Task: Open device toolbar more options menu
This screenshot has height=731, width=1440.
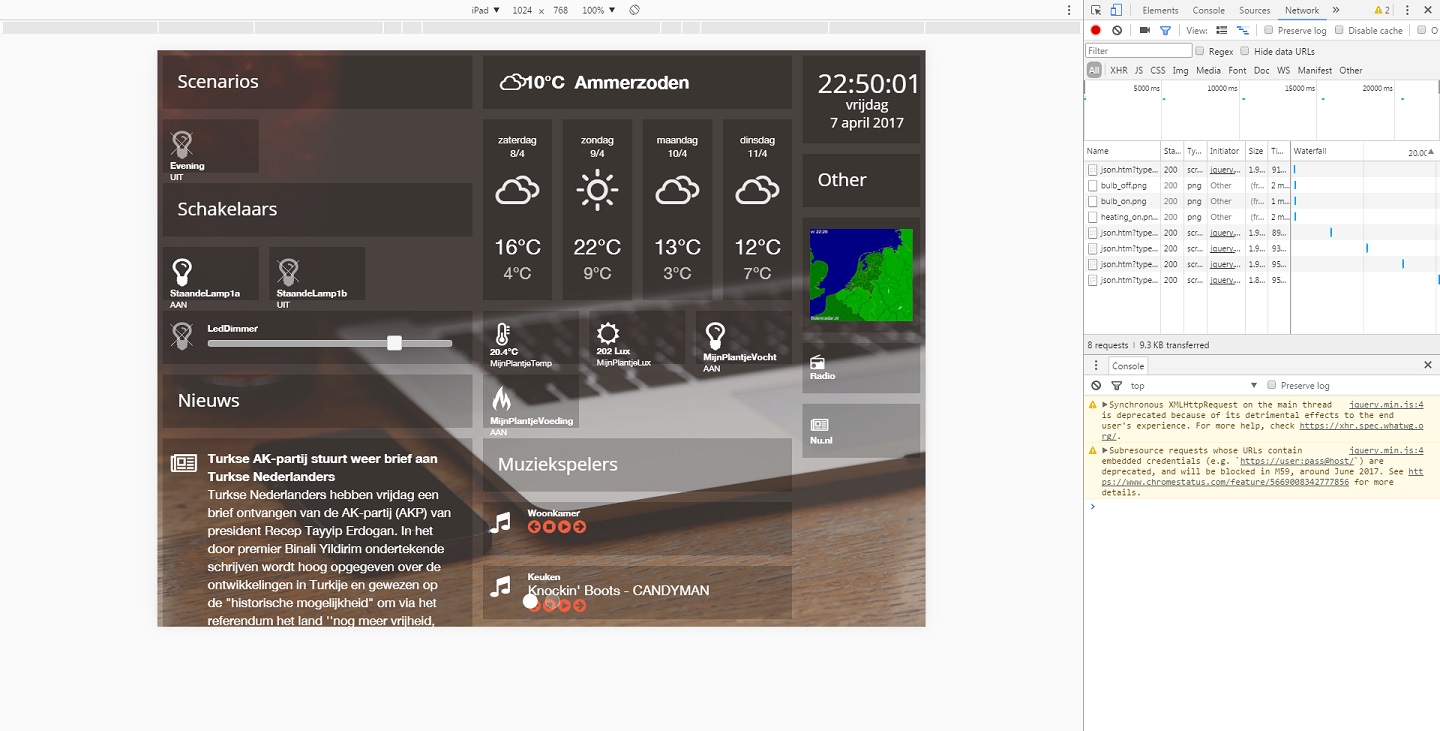Action: point(1069,10)
